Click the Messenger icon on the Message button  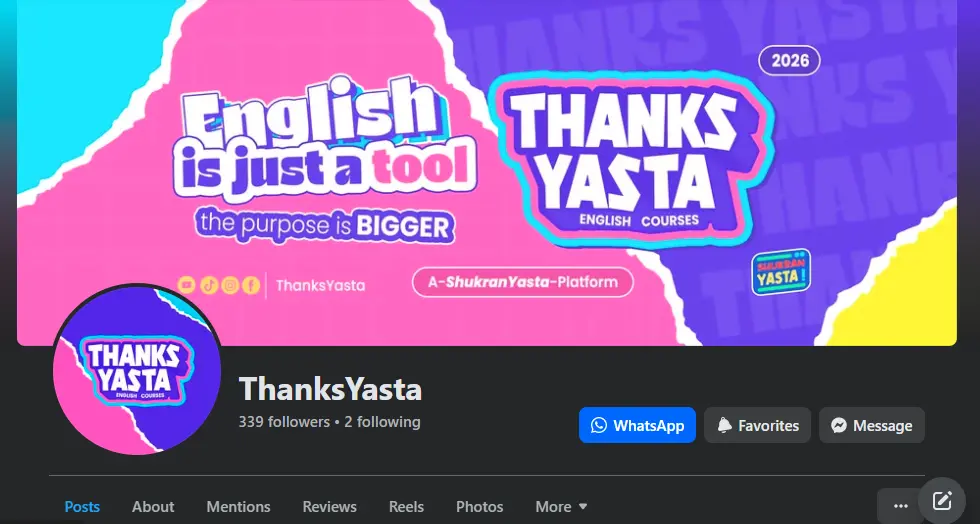coord(839,425)
